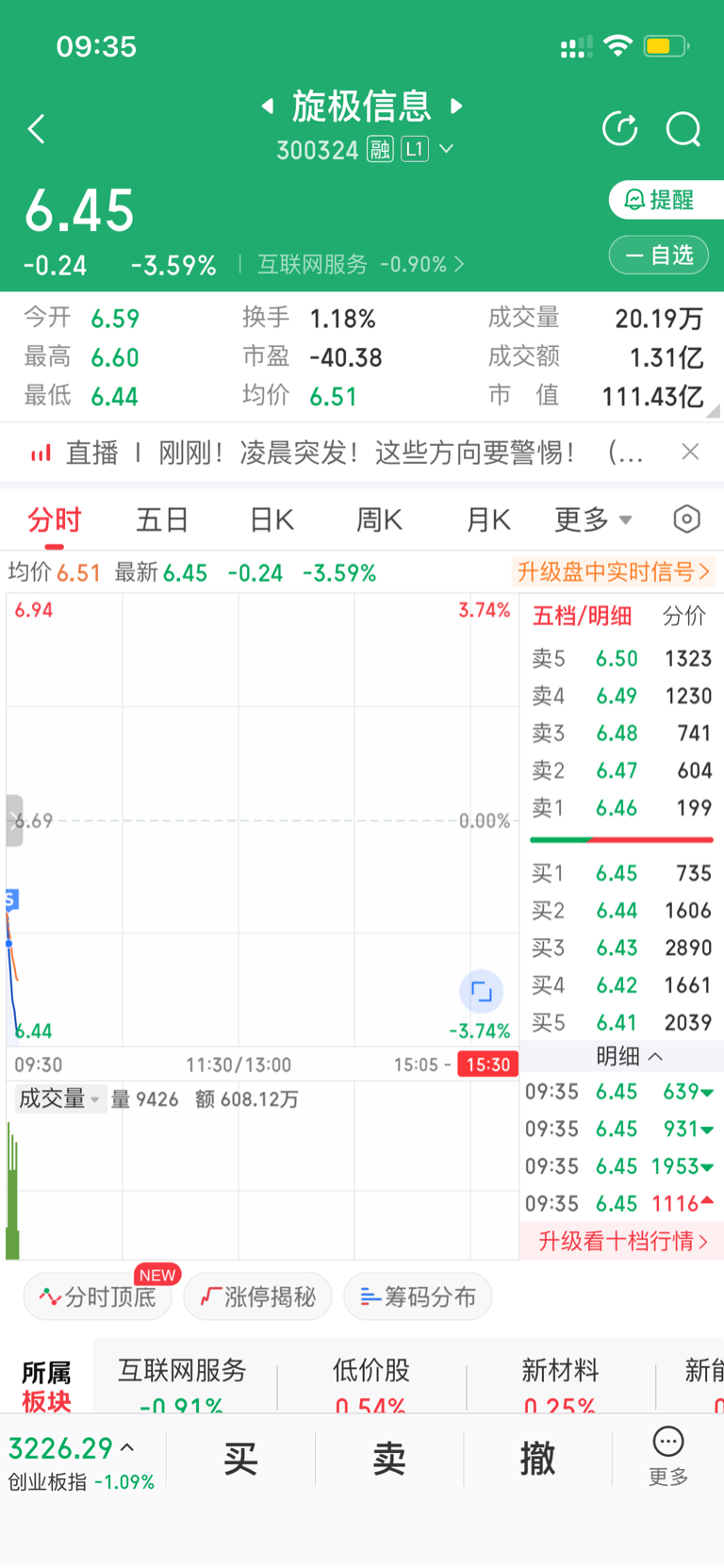Open 升级盘中实时信号 upgrade link
724x1568 pixels.
[x=613, y=571]
